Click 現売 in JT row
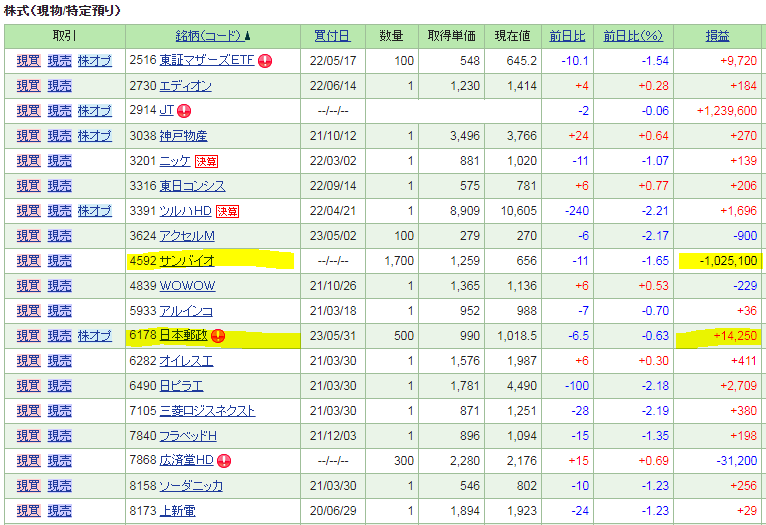Screen dimensions: 766x525 pos(60,111)
